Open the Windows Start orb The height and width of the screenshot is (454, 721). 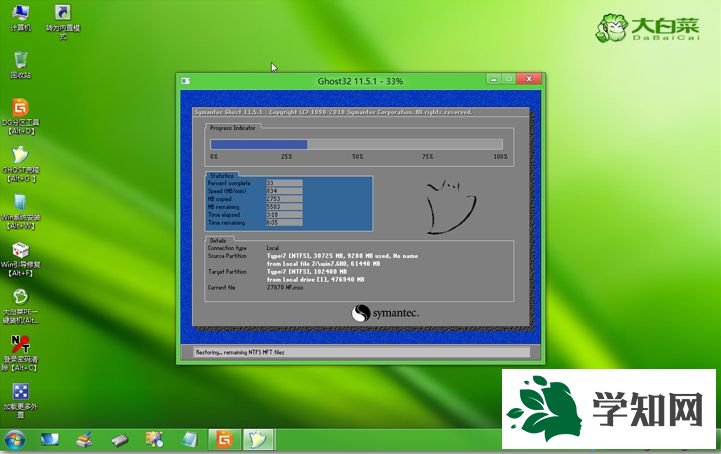(x=14, y=440)
